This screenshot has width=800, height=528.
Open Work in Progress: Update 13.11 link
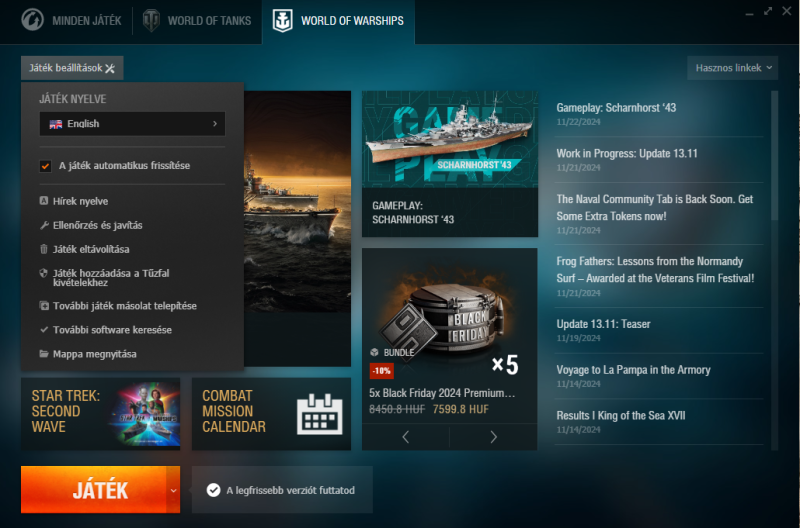pos(627,154)
